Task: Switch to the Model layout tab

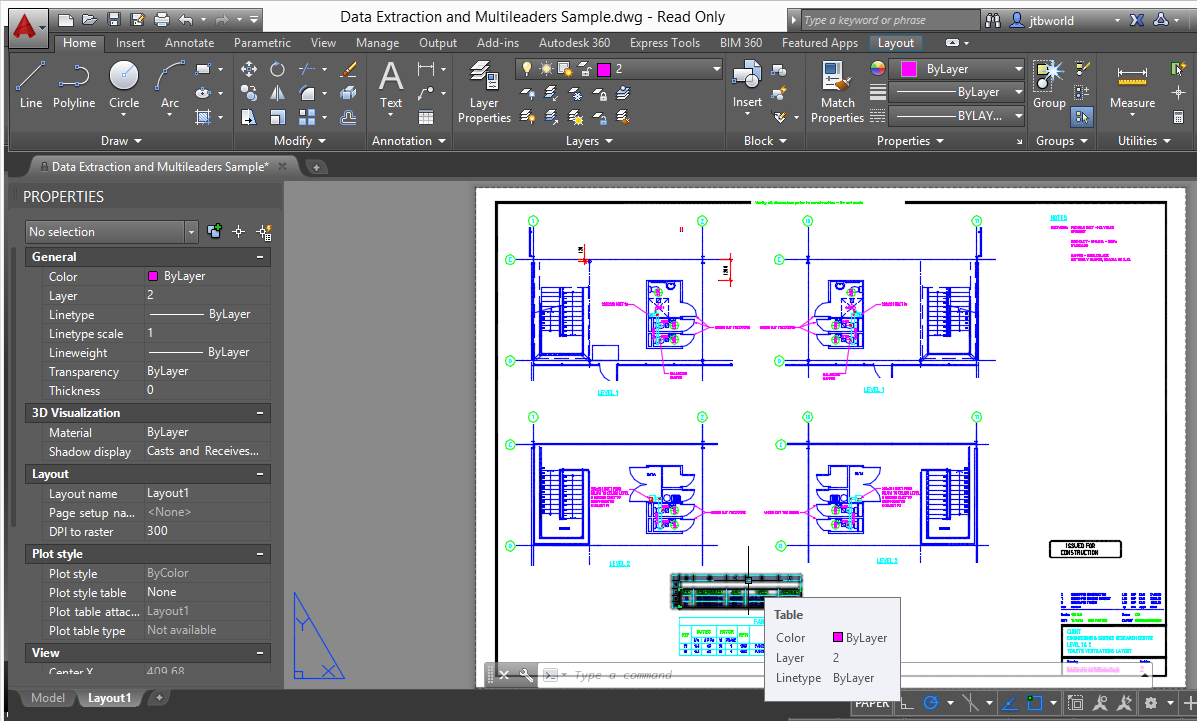Action: (47, 698)
